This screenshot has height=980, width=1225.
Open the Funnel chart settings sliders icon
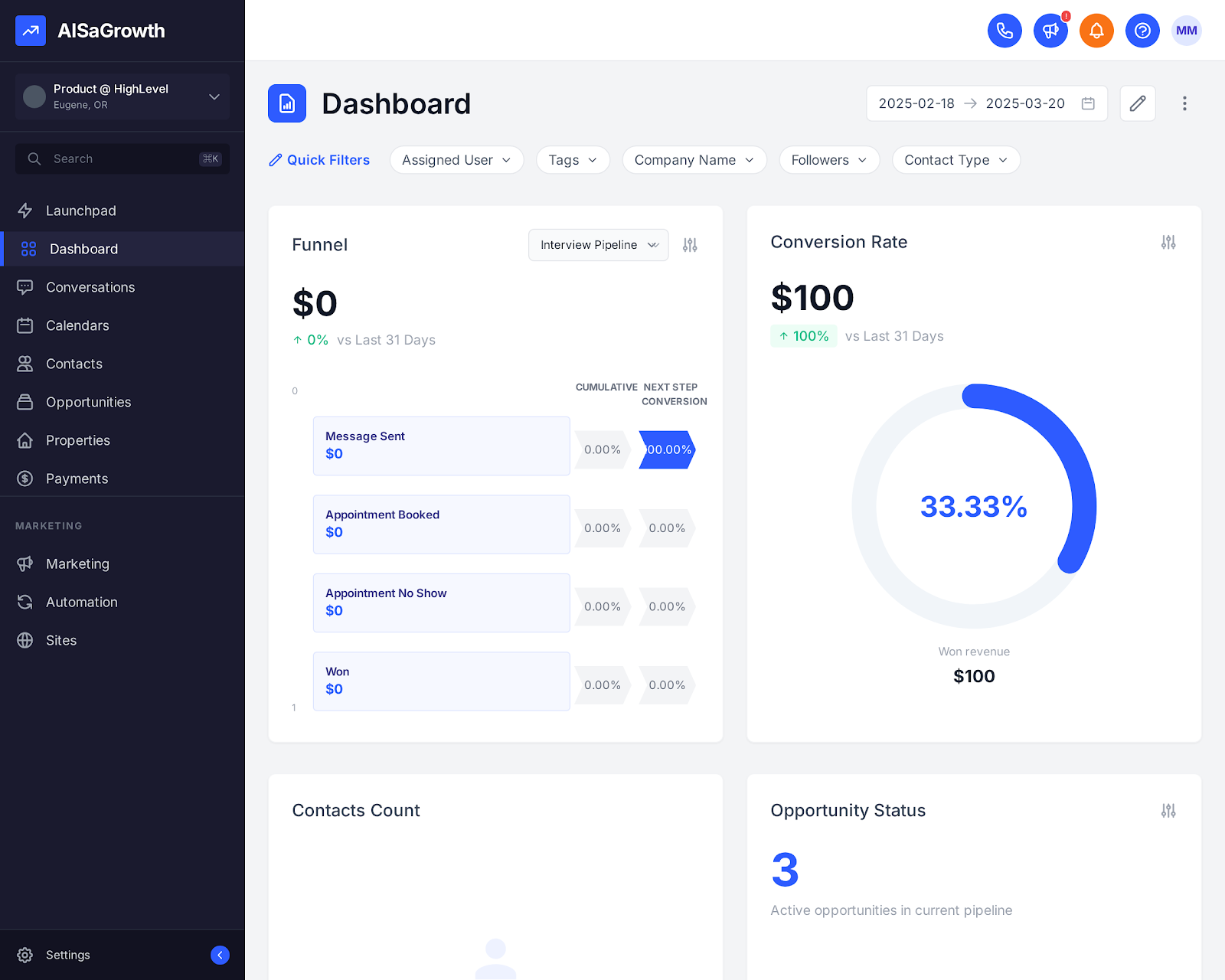coord(690,244)
